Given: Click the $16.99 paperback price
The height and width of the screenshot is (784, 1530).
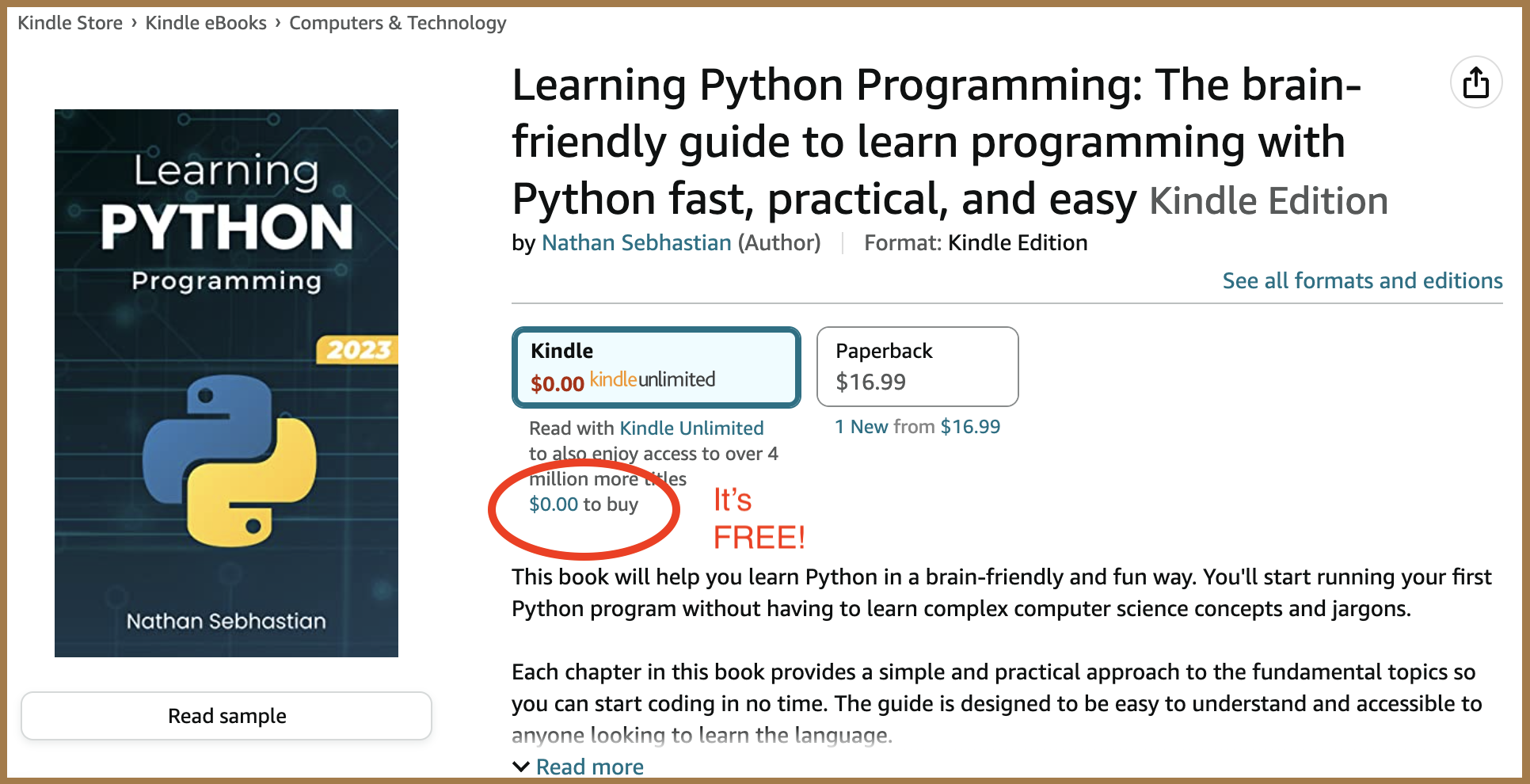Looking at the screenshot, I should 870,382.
